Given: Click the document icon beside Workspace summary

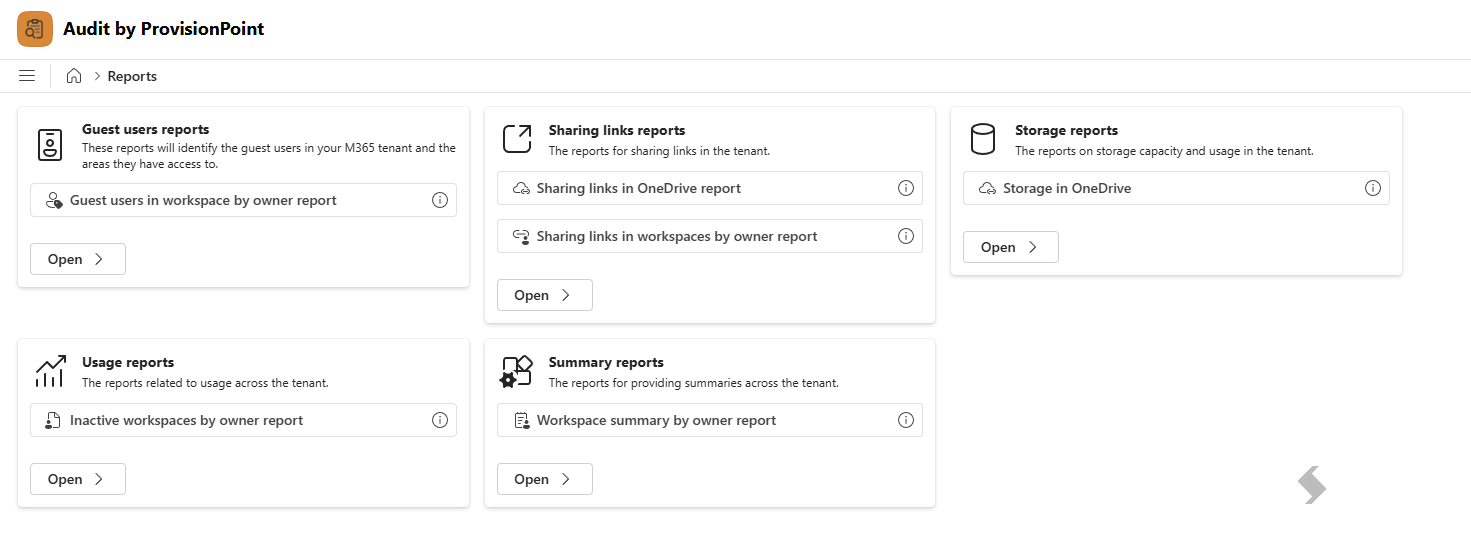Looking at the screenshot, I should (521, 420).
